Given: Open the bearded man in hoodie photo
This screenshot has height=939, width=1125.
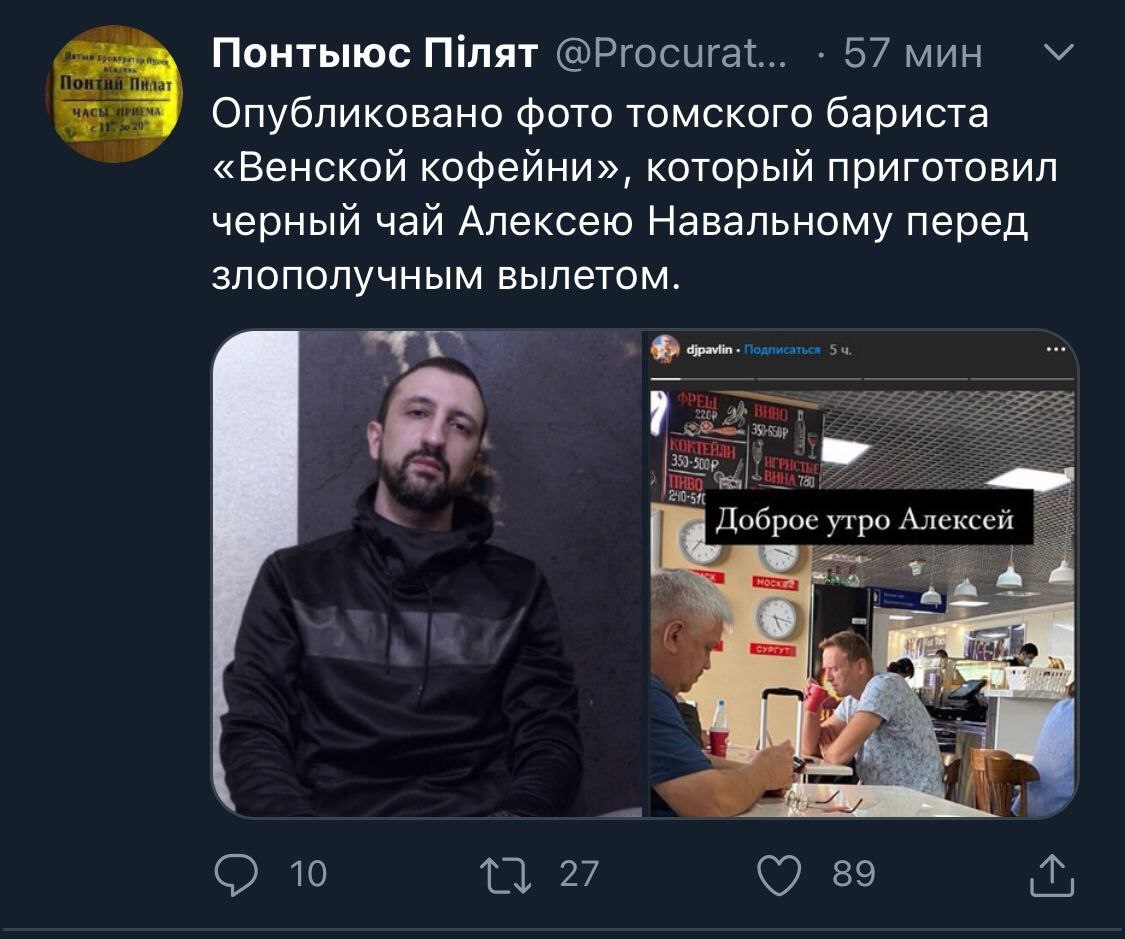Looking at the screenshot, I should [x=428, y=574].
